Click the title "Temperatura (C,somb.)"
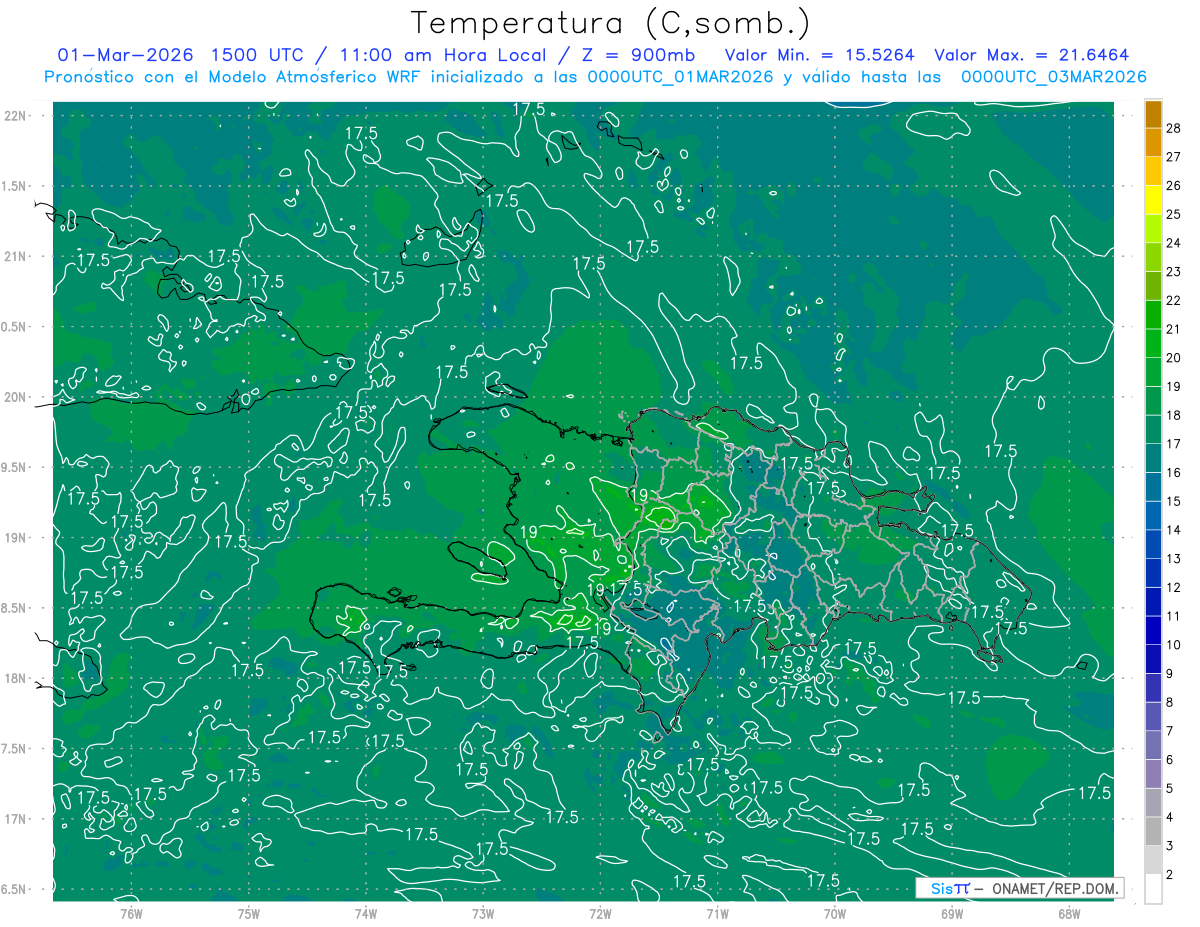This screenshot has height=927, width=1200. 611,23
